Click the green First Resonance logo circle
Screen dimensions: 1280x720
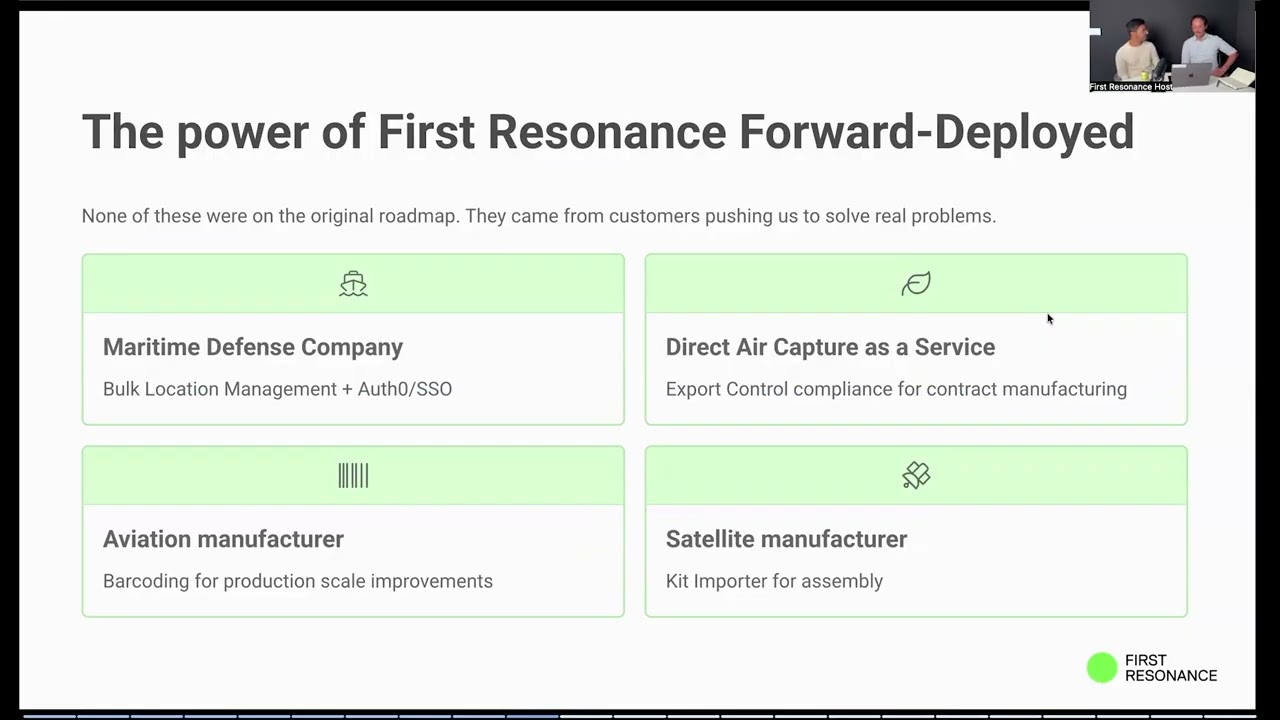point(1102,668)
